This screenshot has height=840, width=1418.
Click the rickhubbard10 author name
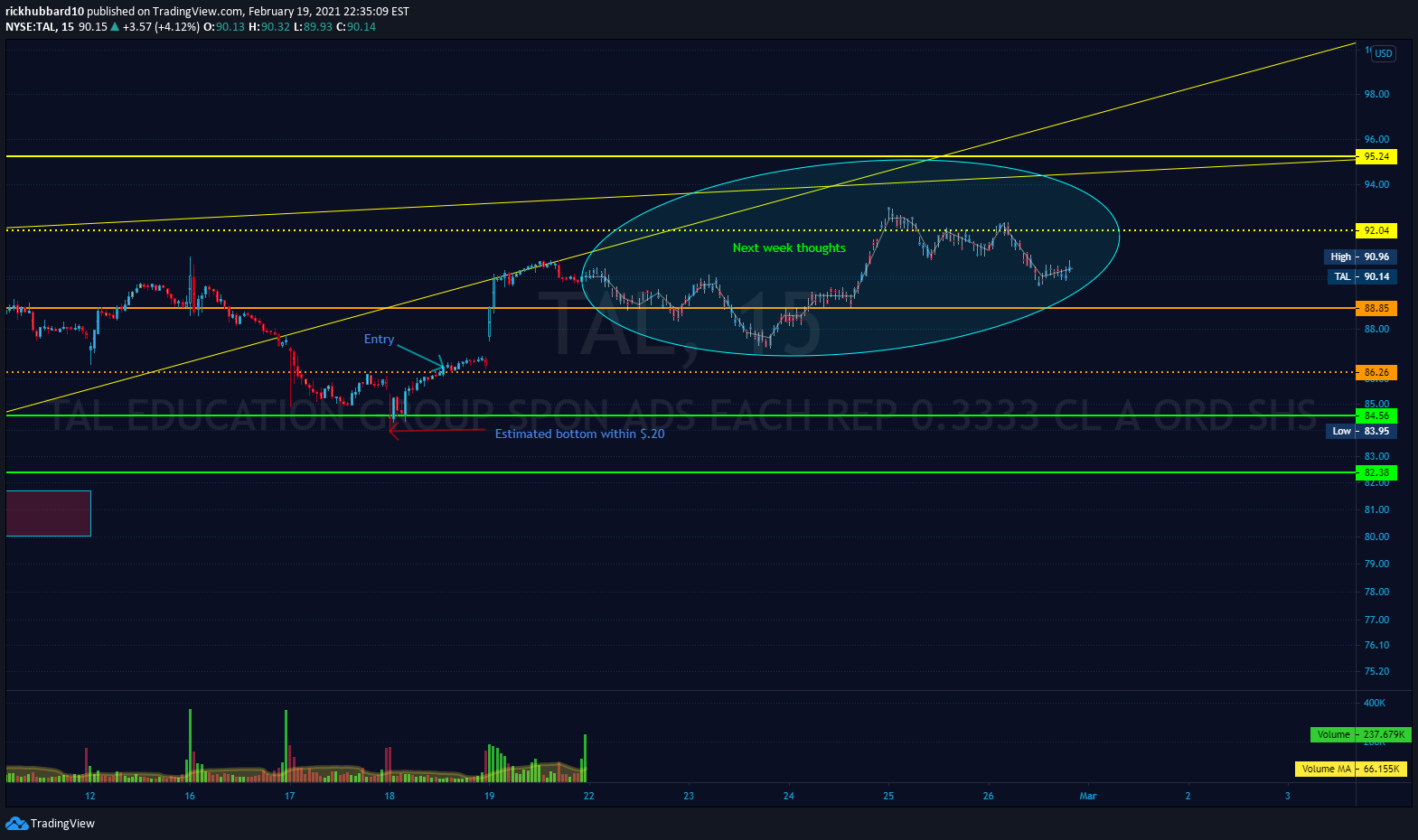[44, 12]
